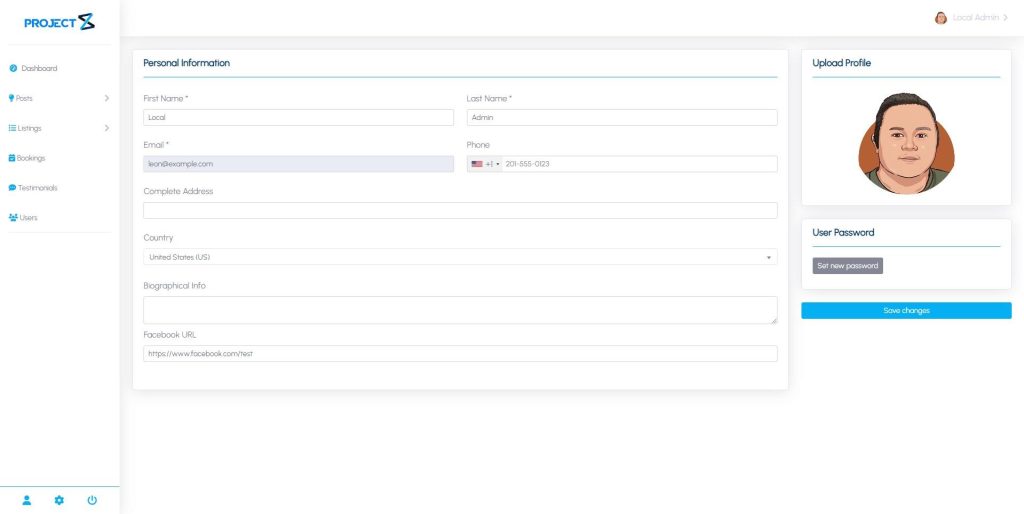Screen dimensions: 1024x514
Task: Expand the Listings submenu chevron
Action: [106, 128]
